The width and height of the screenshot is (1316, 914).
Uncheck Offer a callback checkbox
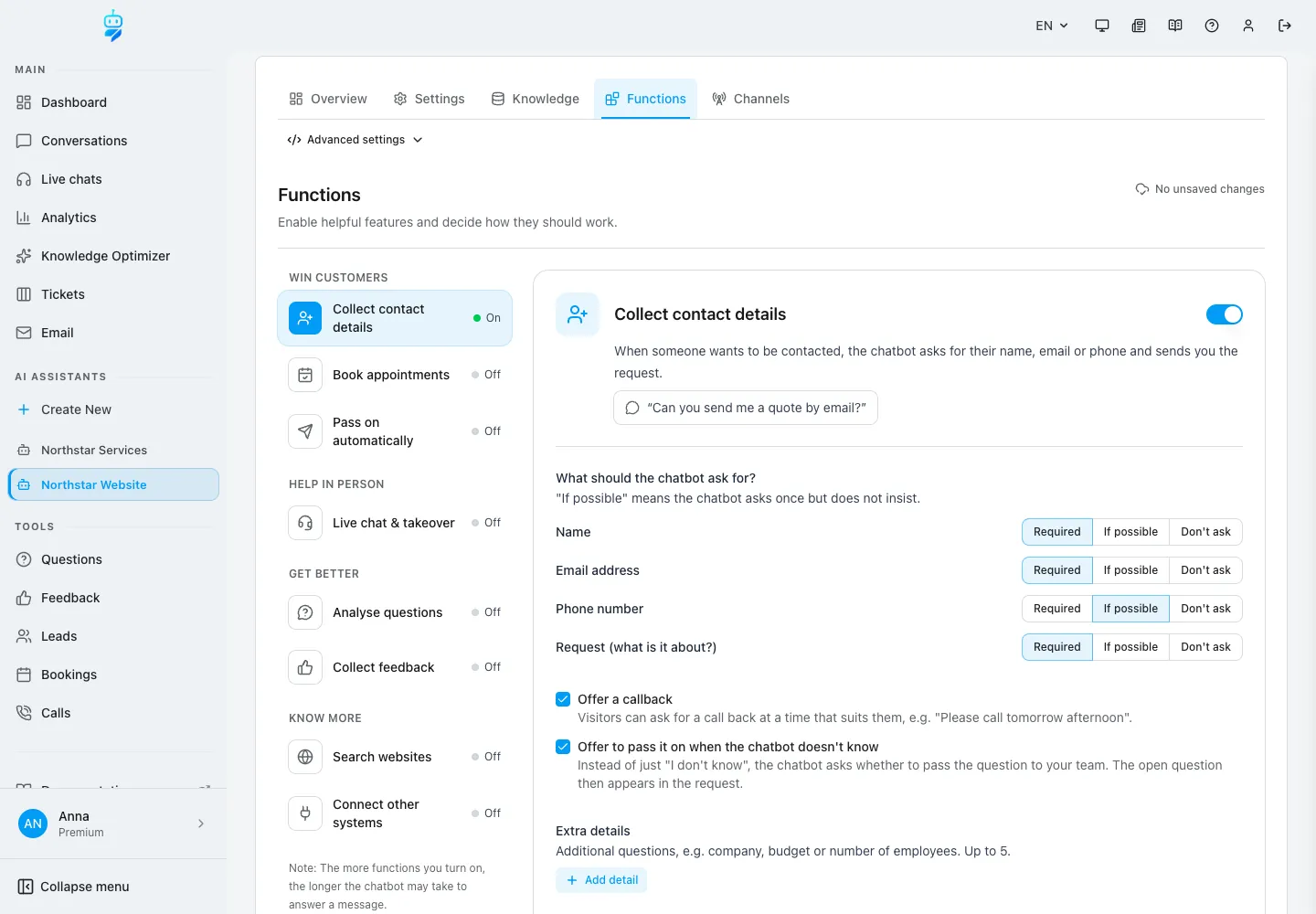[x=563, y=699]
